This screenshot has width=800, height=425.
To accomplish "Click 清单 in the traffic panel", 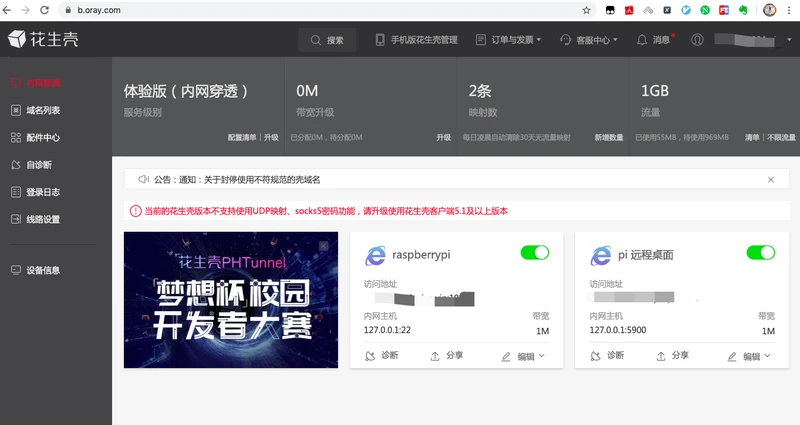I will (x=752, y=137).
